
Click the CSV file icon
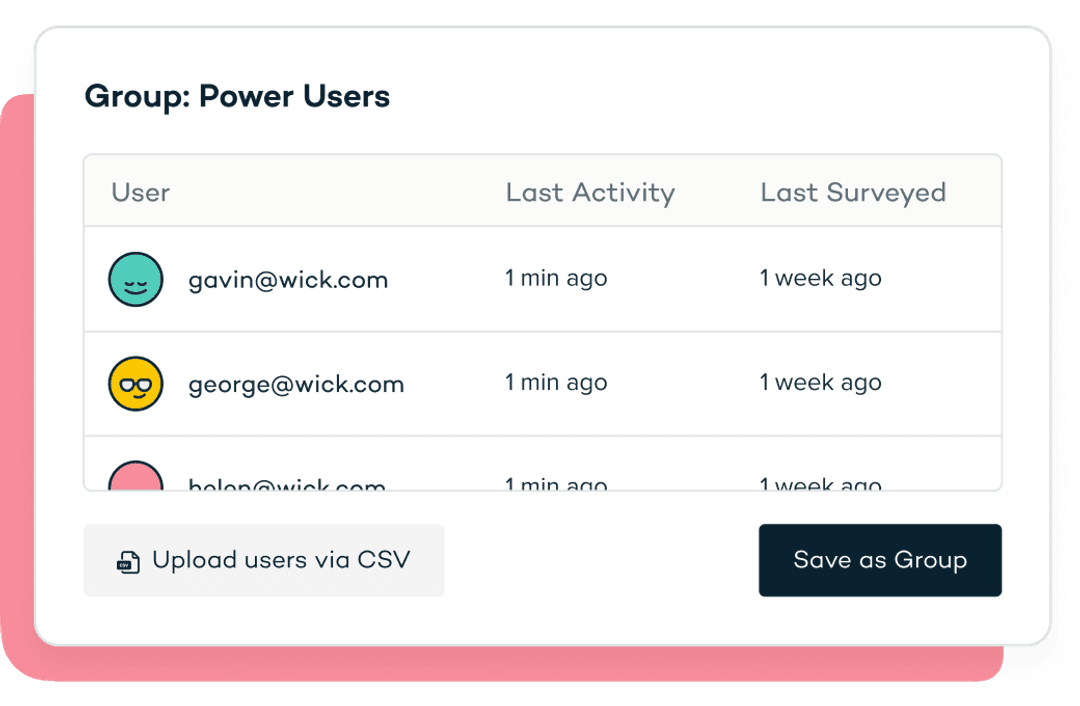coord(128,562)
